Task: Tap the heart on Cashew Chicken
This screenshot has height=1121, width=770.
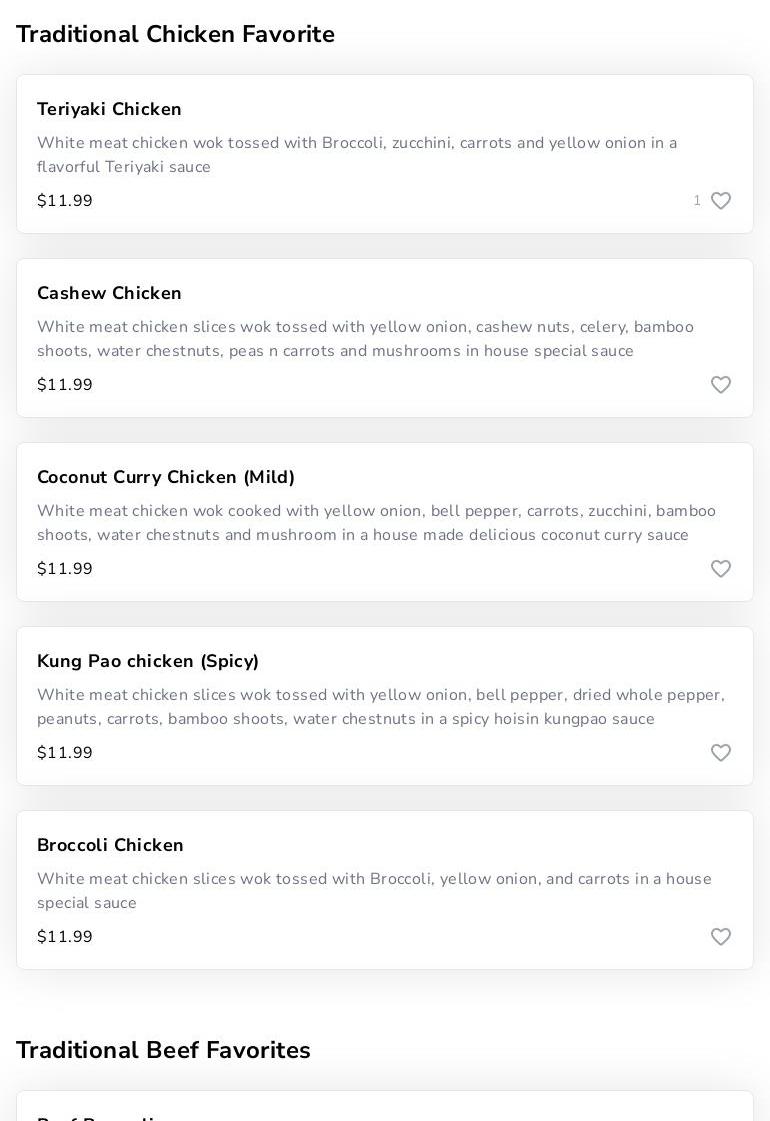Action: tap(721, 385)
